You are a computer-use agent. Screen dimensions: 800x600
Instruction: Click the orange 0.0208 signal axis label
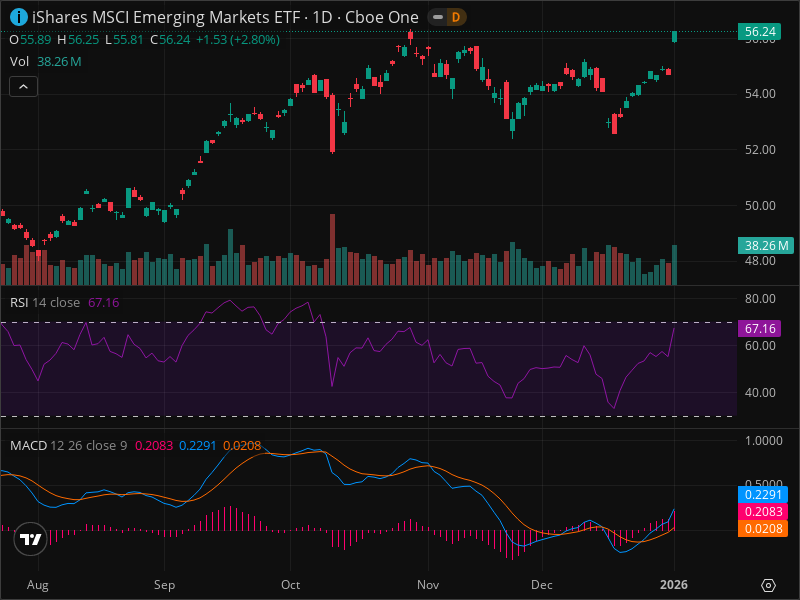763,528
